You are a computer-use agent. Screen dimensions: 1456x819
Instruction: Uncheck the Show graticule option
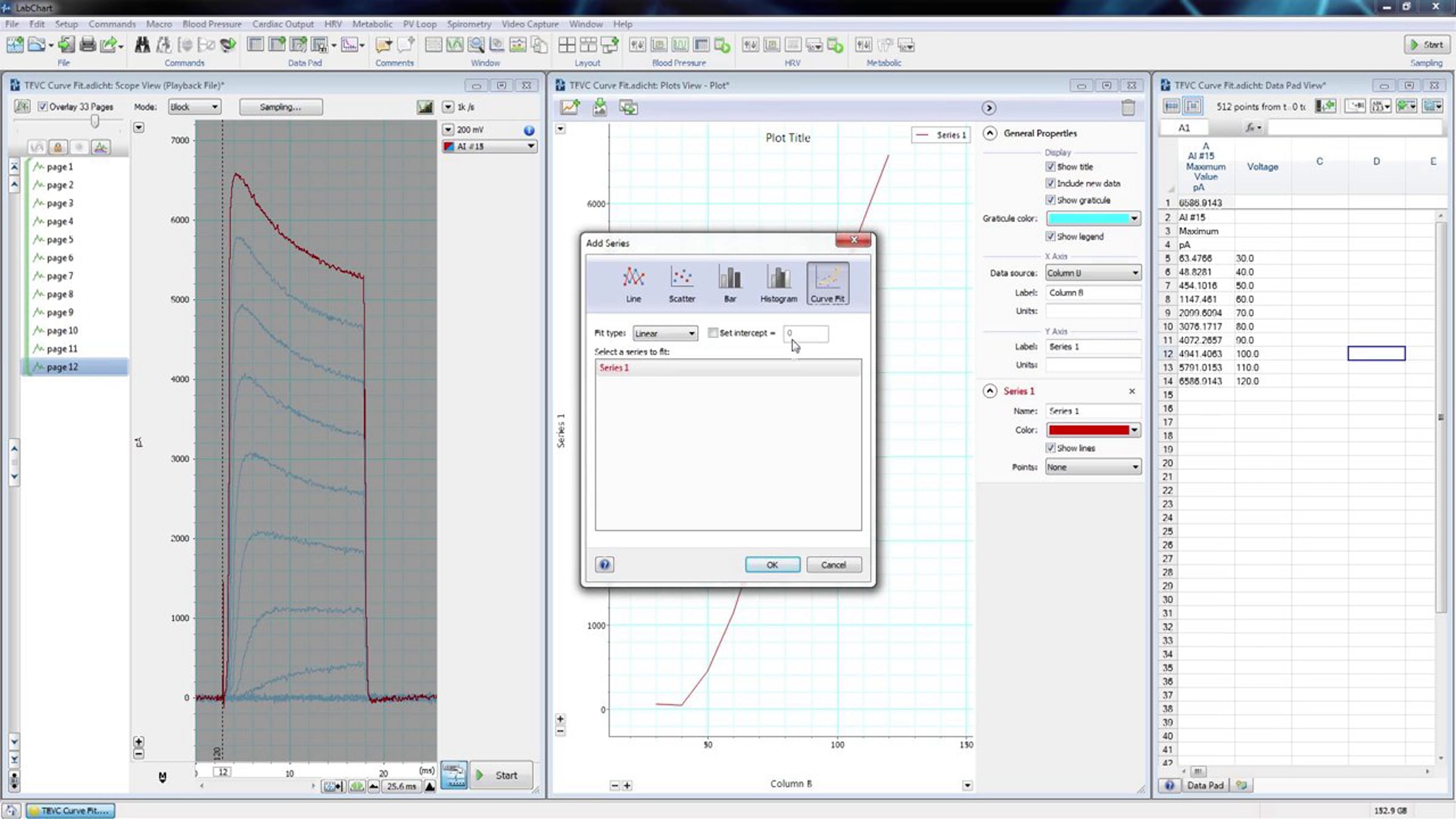[1050, 200]
